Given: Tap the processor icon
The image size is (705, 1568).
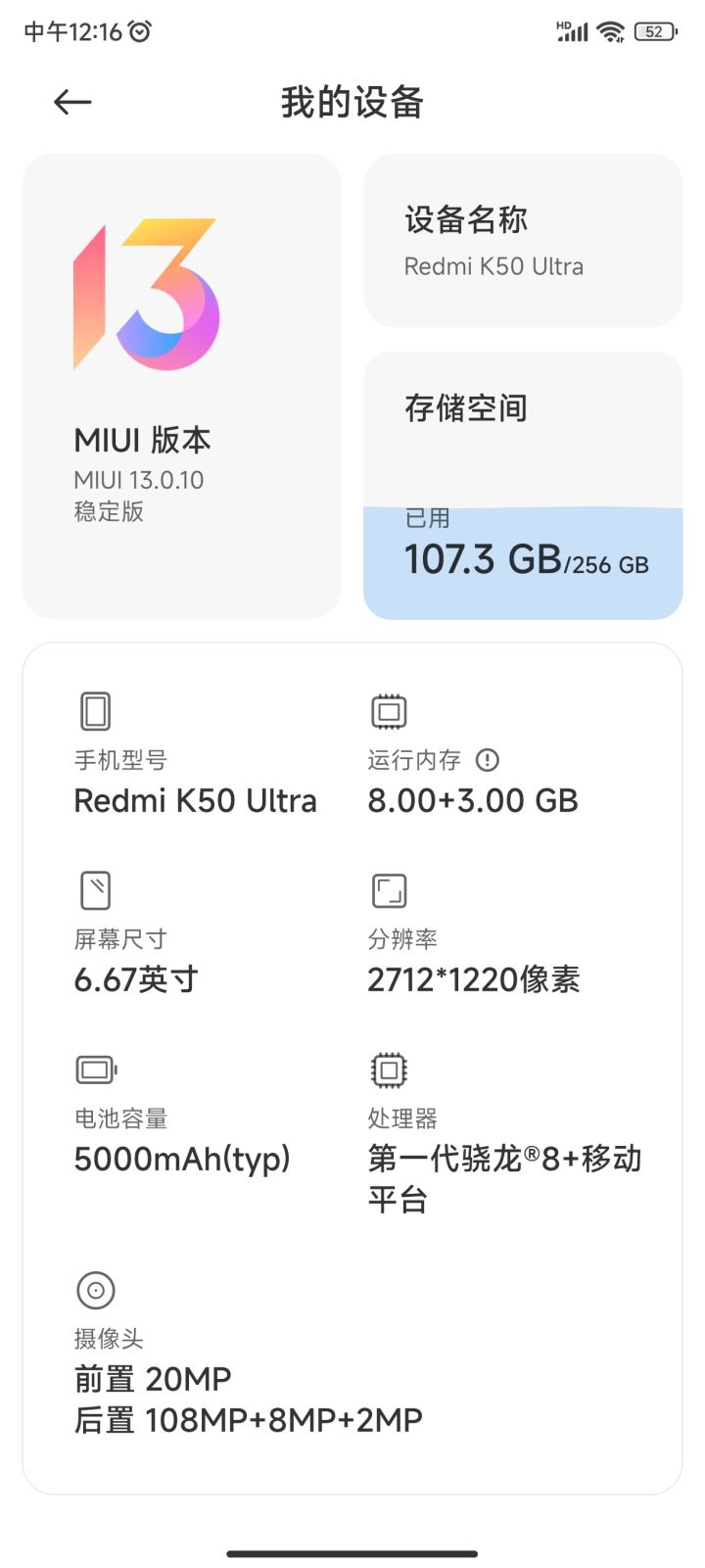Looking at the screenshot, I should [x=389, y=1069].
